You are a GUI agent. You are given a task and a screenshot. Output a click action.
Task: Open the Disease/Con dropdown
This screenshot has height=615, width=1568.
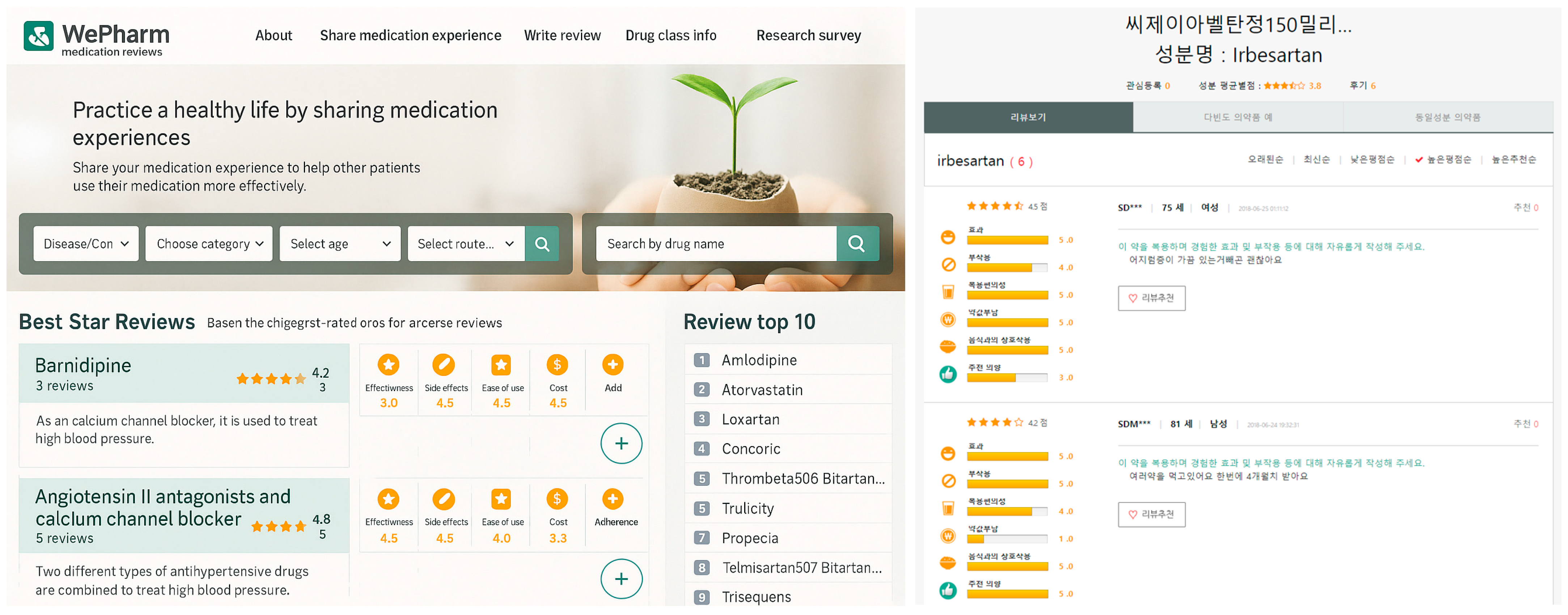click(86, 244)
